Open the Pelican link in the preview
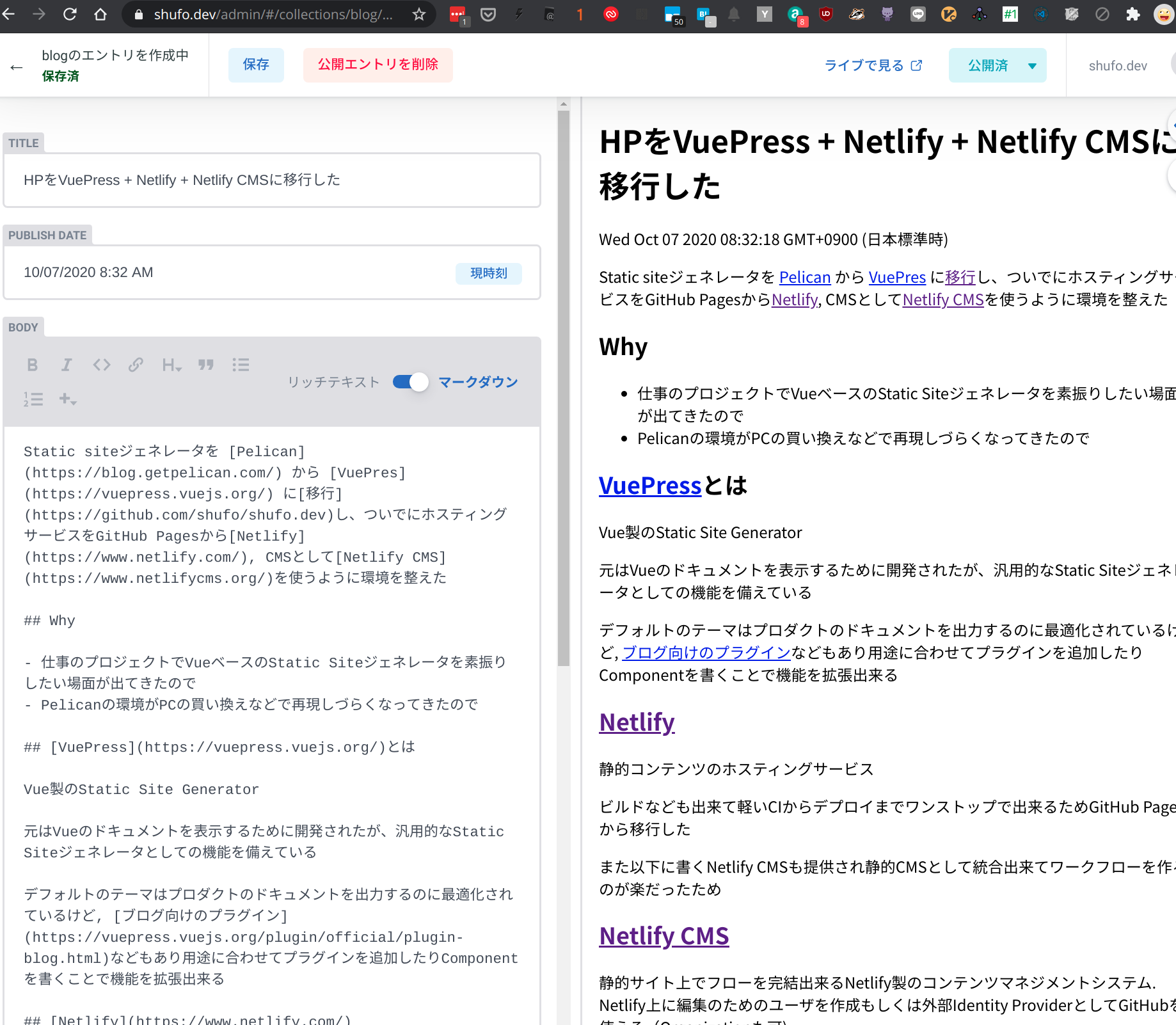1176x1025 pixels. 804,277
